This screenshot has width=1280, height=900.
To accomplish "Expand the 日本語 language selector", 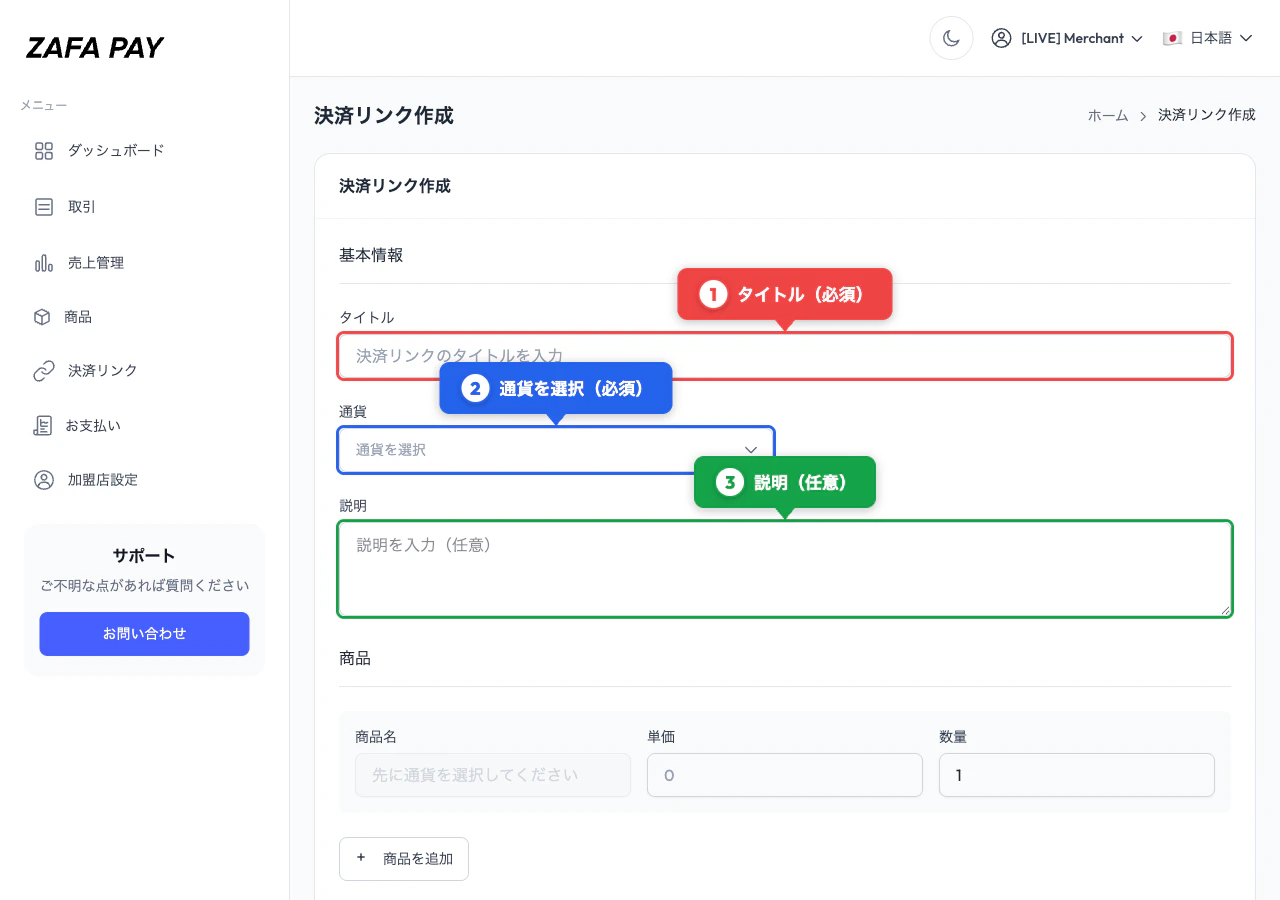I will click(x=1208, y=37).
